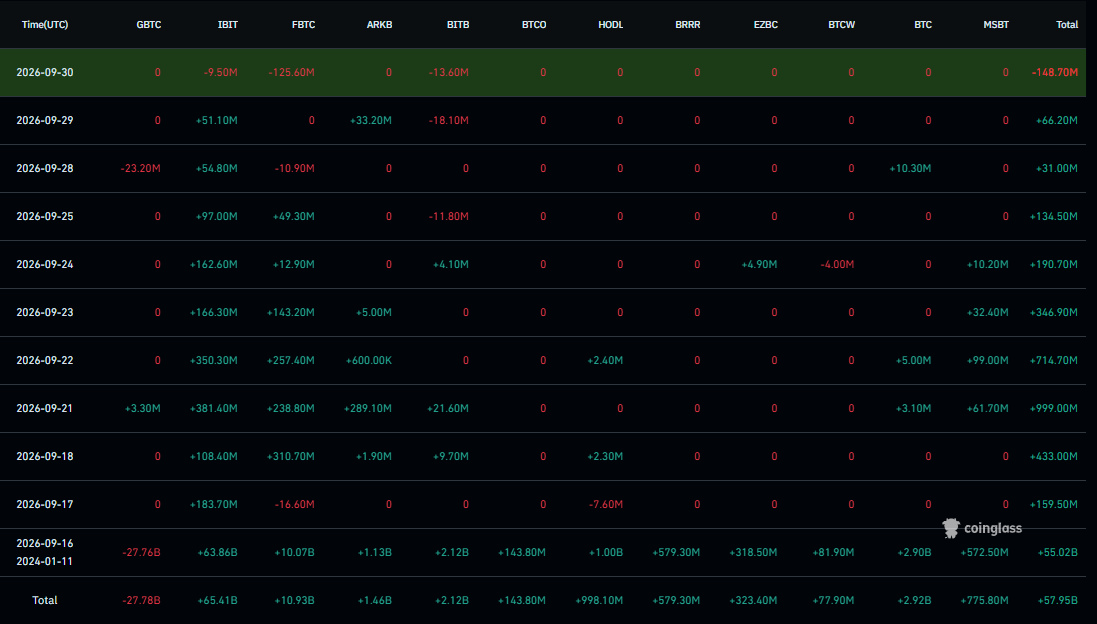1097x624 pixels.
Task: Click EZBC value +4.90M
Action: click(759, 264)
